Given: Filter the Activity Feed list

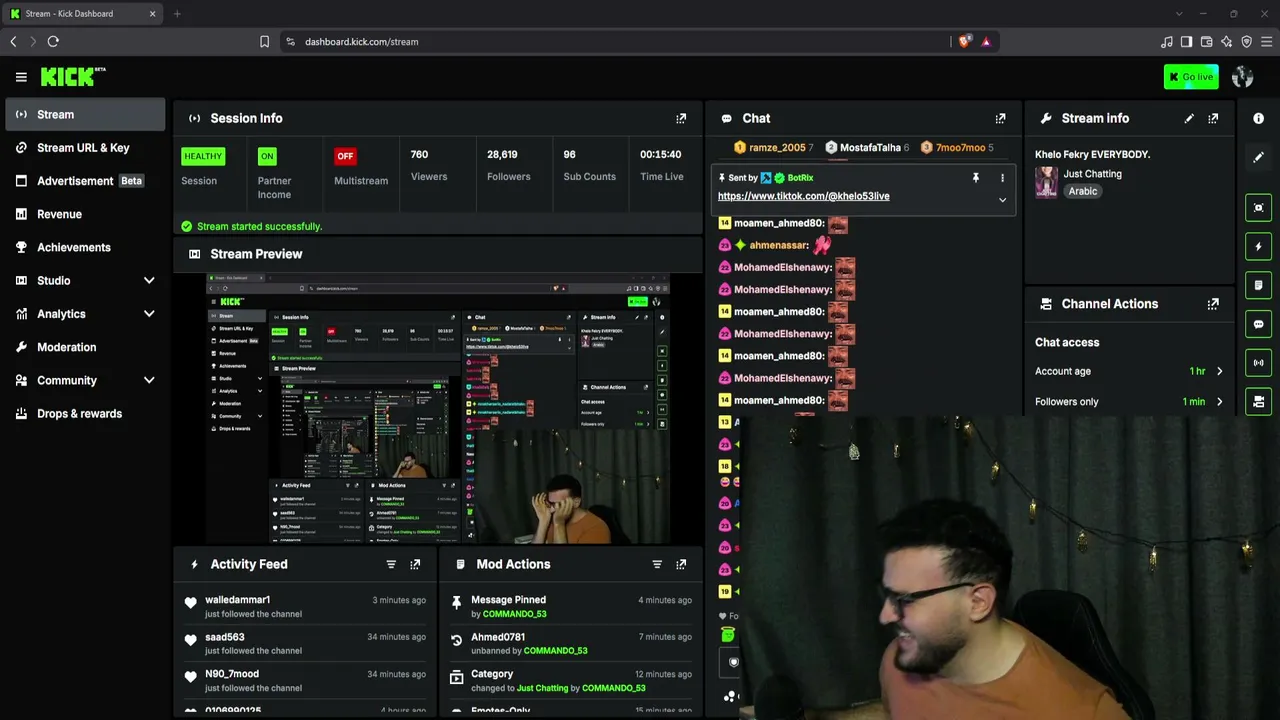Looking at the screenshot, I should click(x=391, y=564).
